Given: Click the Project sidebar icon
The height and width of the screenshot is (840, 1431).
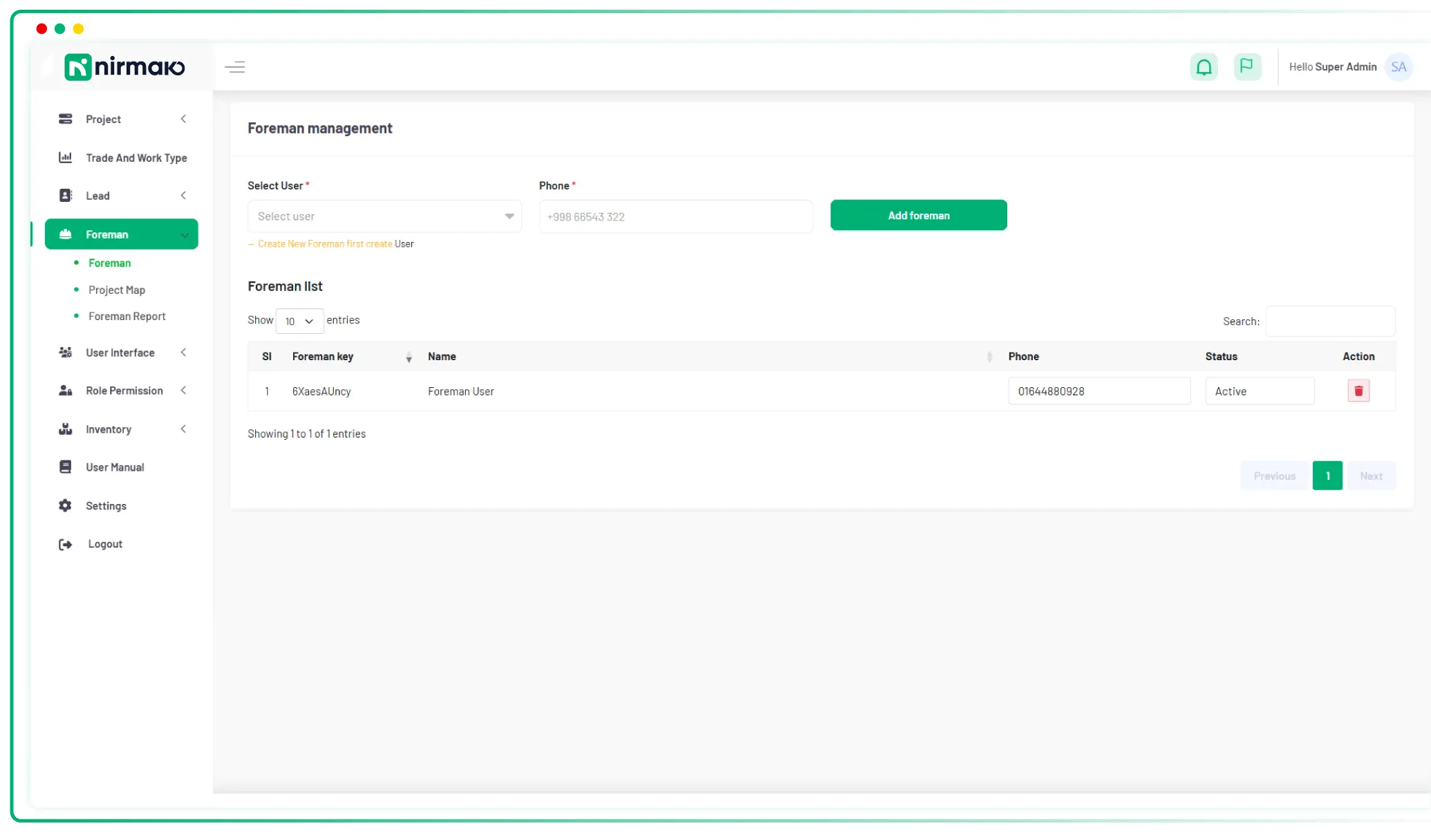Looking at the screenshot, I should pos(66,119).
